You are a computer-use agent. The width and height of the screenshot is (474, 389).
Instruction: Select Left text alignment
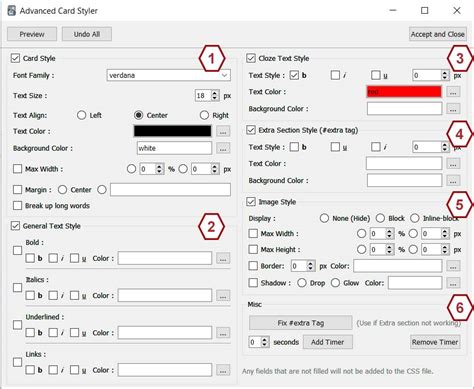coord(81,115)
